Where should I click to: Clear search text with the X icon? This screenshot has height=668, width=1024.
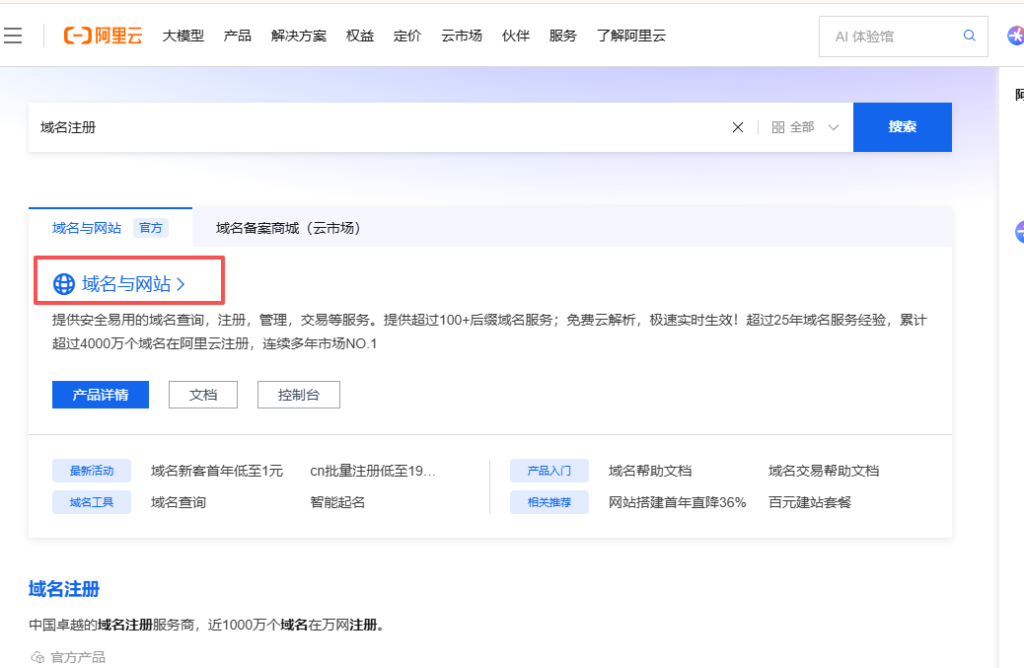click(738, 127)
